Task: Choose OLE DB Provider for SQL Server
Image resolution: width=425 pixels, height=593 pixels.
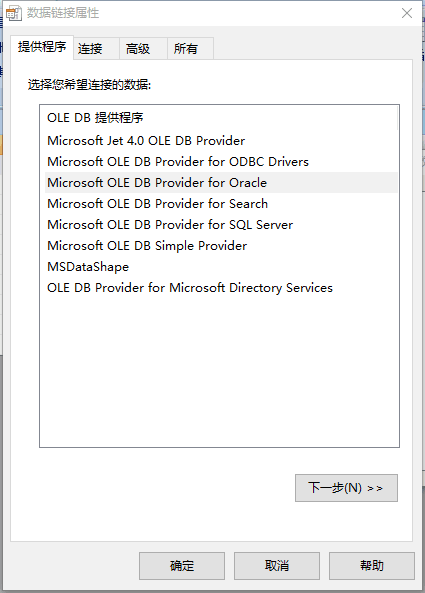Action: coord(221,225)
